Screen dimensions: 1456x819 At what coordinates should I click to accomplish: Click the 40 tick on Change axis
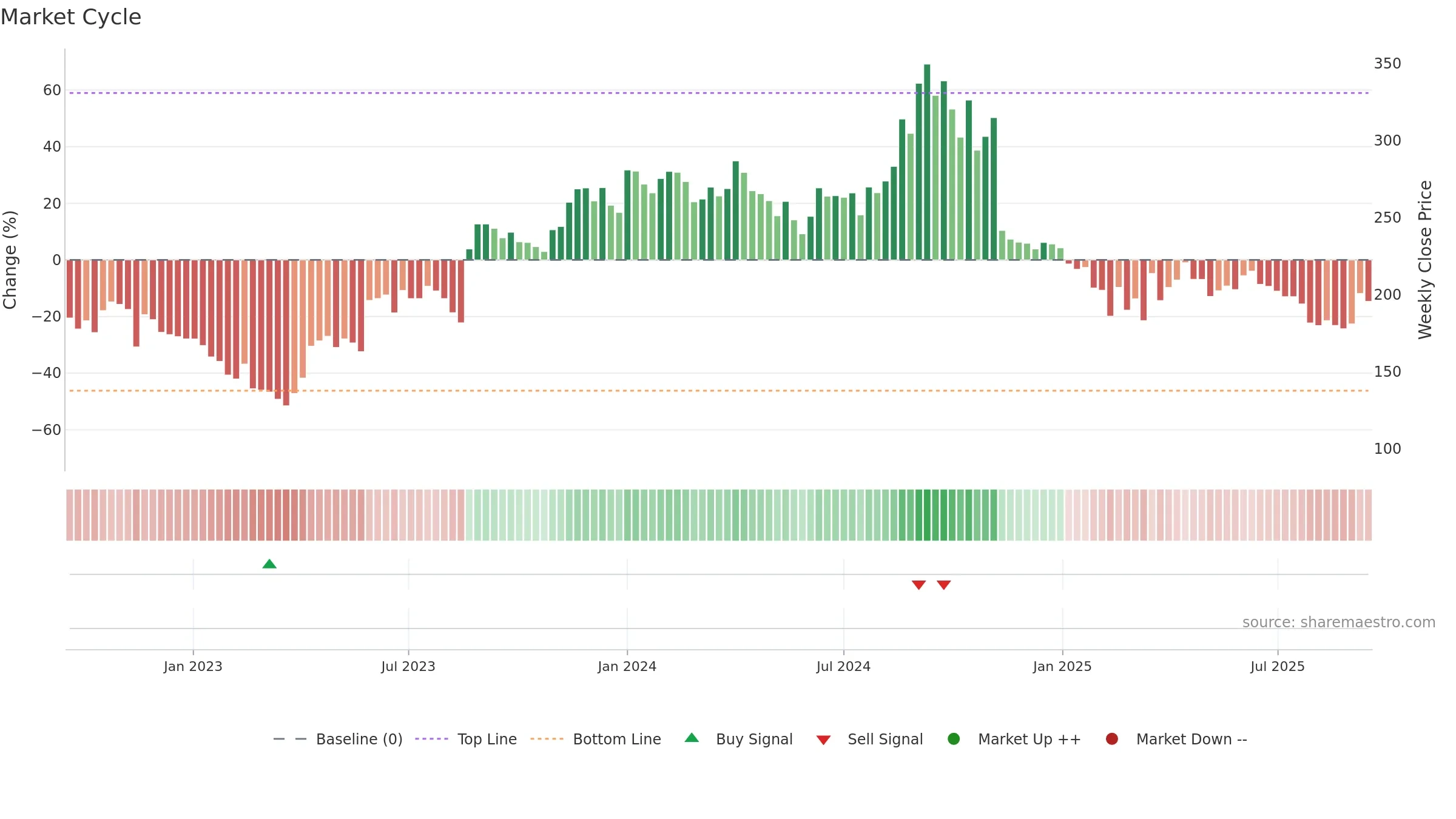52,147
